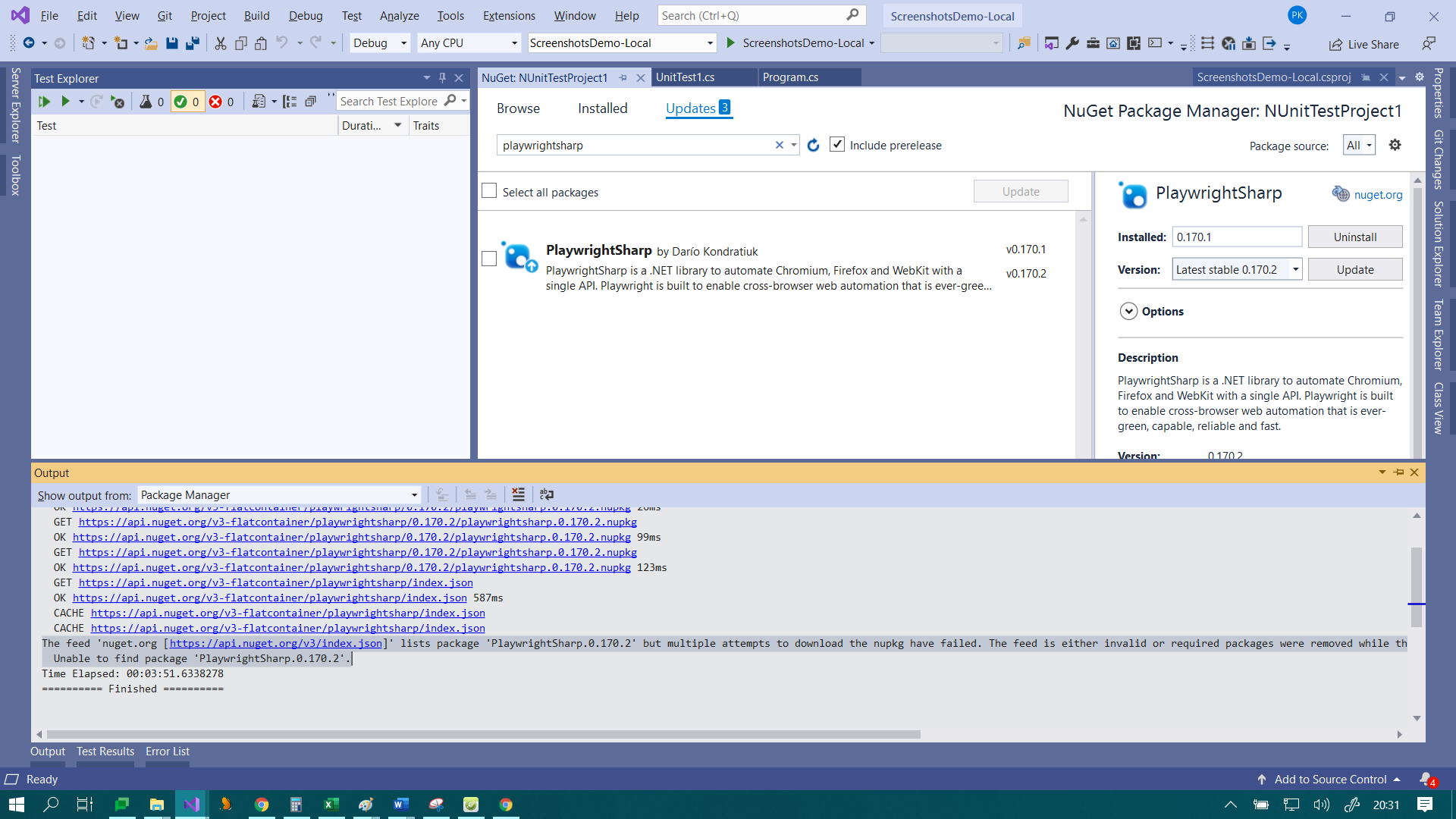Expand the Options section in package details

pos(1129,311)
